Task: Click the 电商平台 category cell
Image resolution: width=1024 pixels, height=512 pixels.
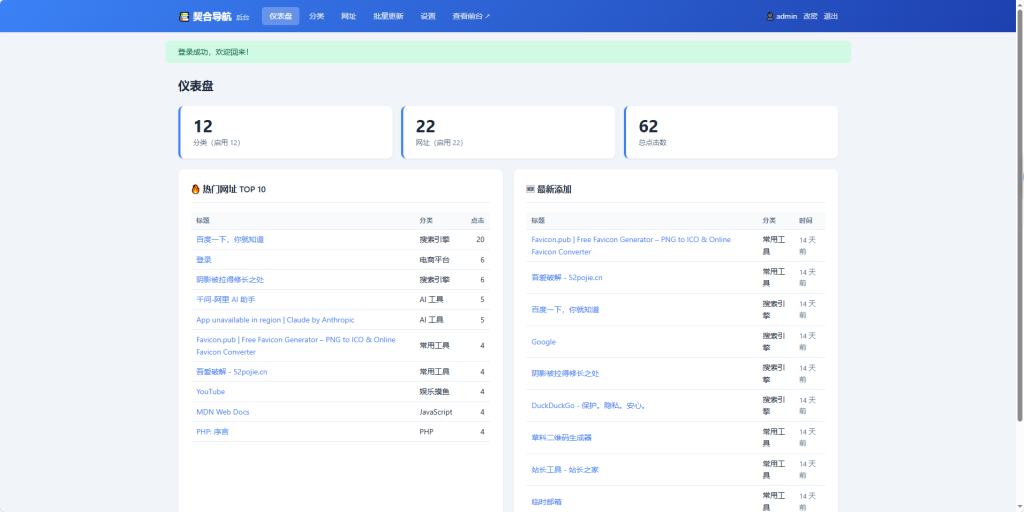Action: (434, 260)
